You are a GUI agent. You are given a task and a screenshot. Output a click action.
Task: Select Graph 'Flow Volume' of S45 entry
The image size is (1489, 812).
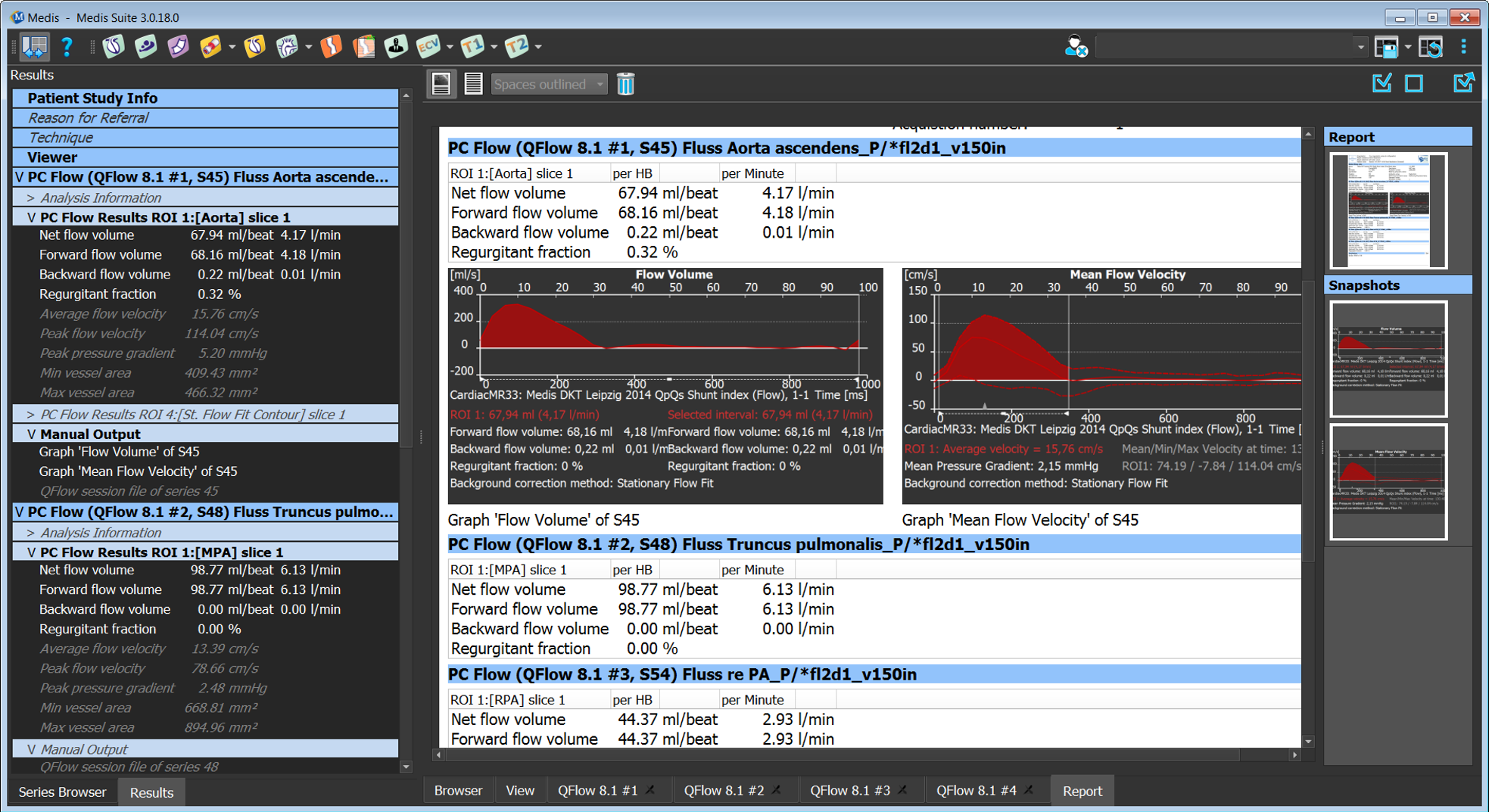pyautogui.click(x=119, y=452)
